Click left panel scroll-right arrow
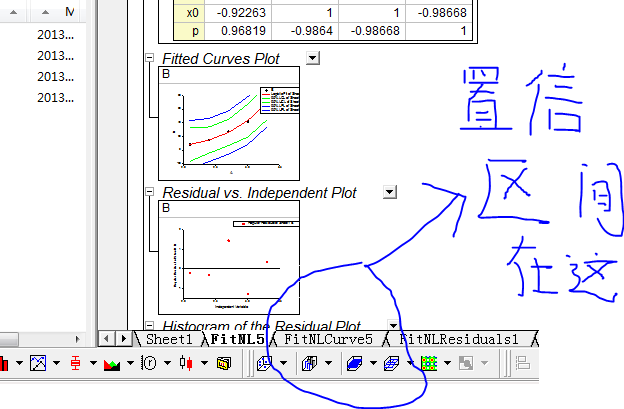The width and height of the screenshot is (624, 409). (x=78, y=339)
